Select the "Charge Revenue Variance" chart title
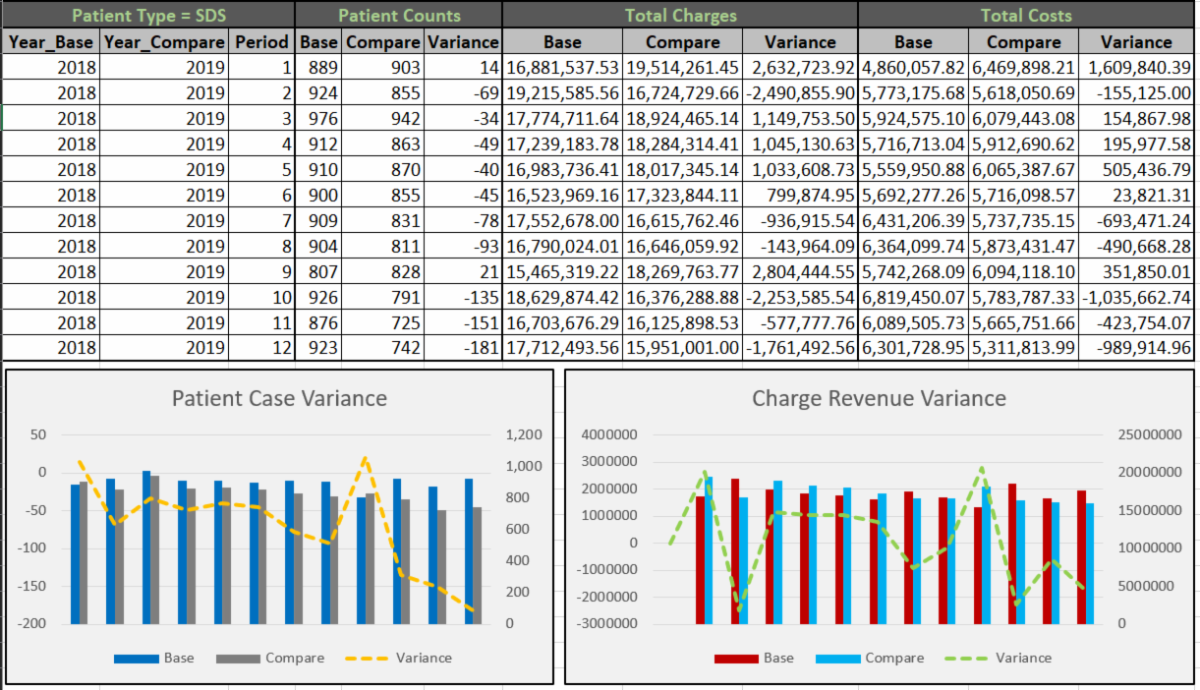 (878, 398)
